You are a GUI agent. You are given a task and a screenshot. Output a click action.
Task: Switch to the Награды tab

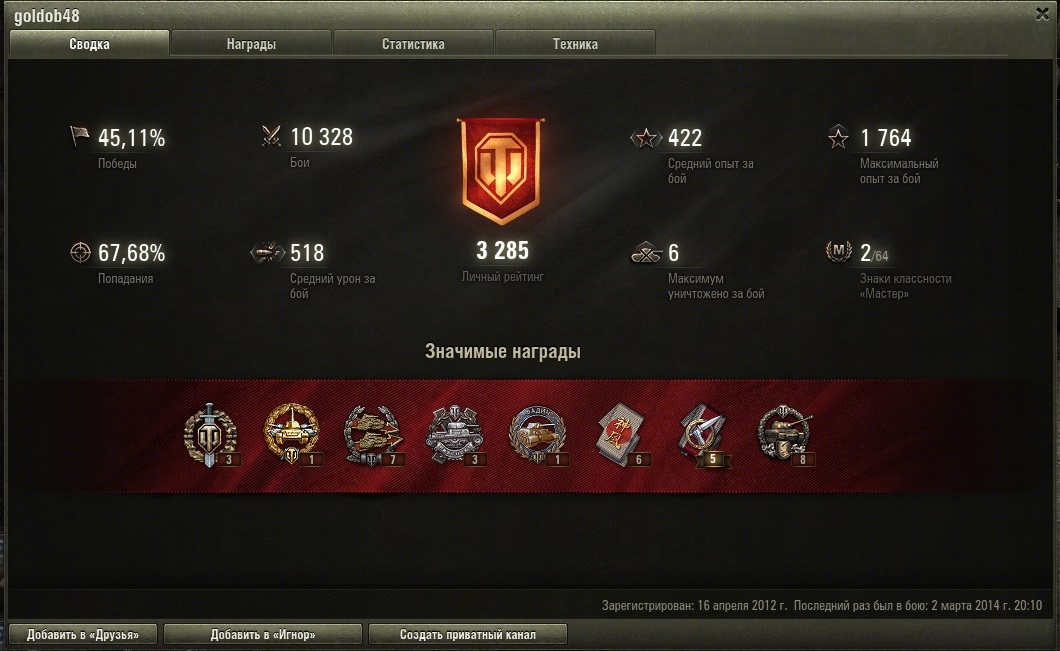(x=251, y=44)
